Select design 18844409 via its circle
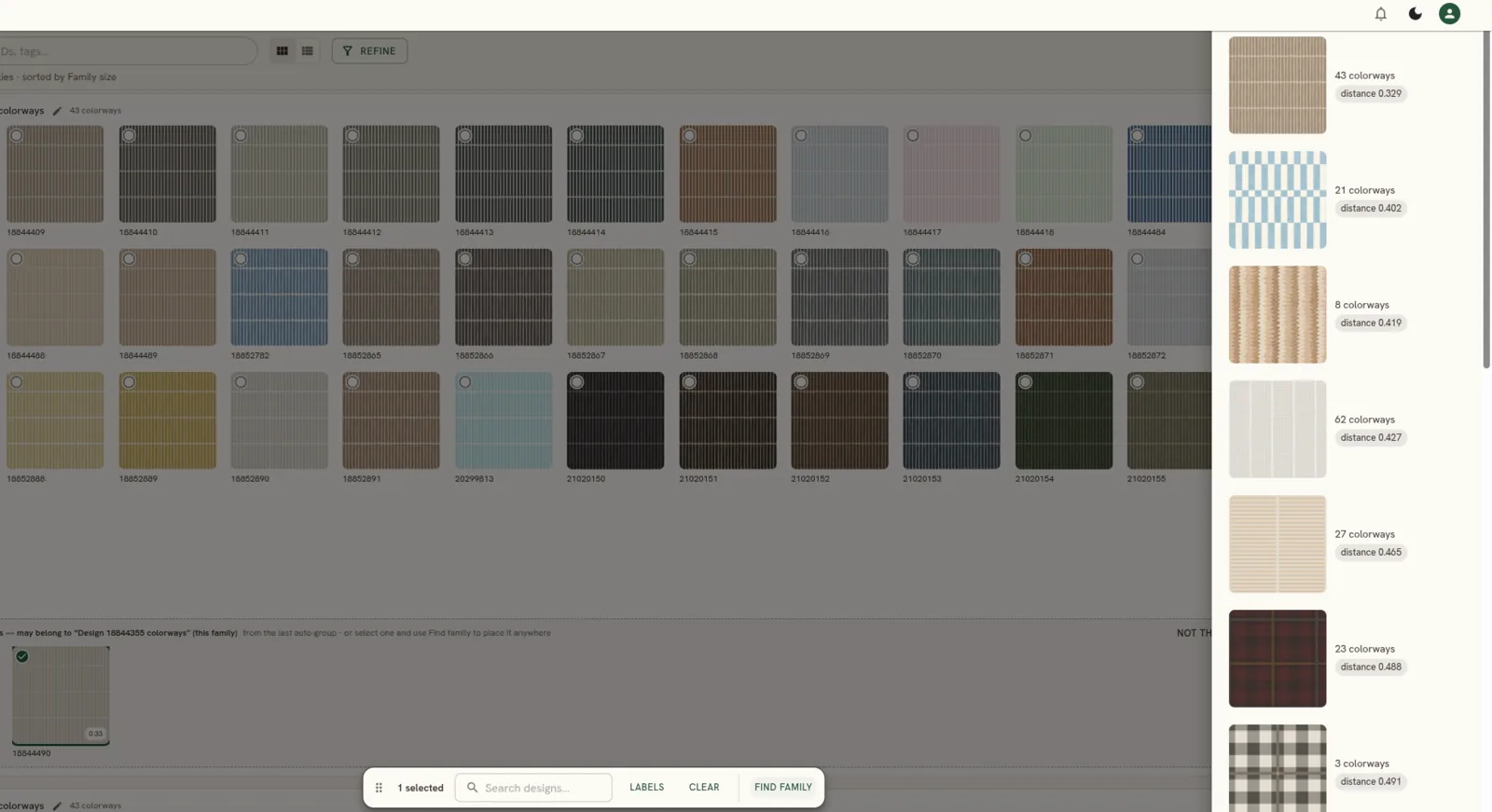The width and height of the screenshot is (1492, 812). pyautogui.click(x=17, y=136)
